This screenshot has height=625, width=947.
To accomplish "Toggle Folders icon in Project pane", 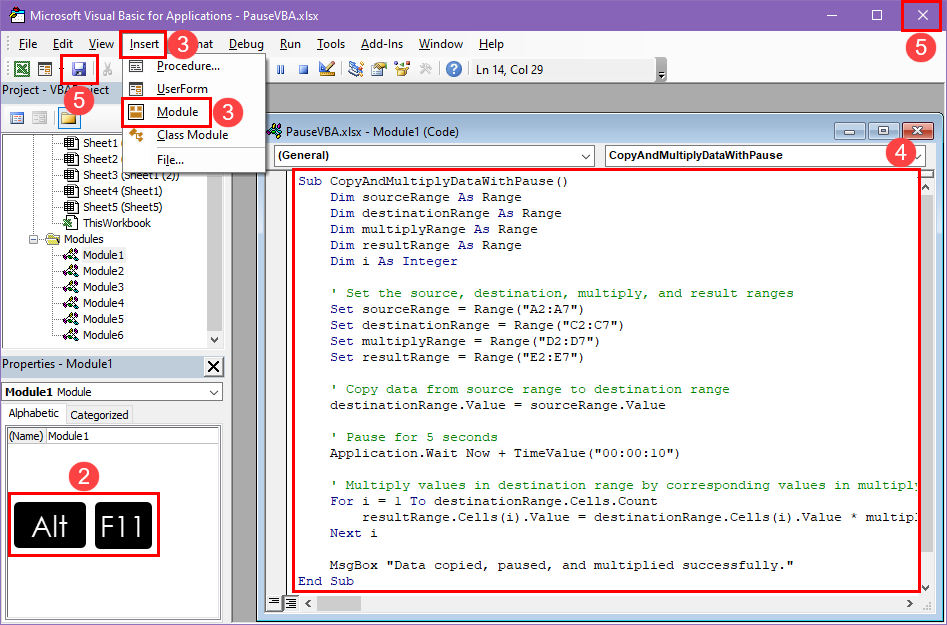I will click(68, 118).
